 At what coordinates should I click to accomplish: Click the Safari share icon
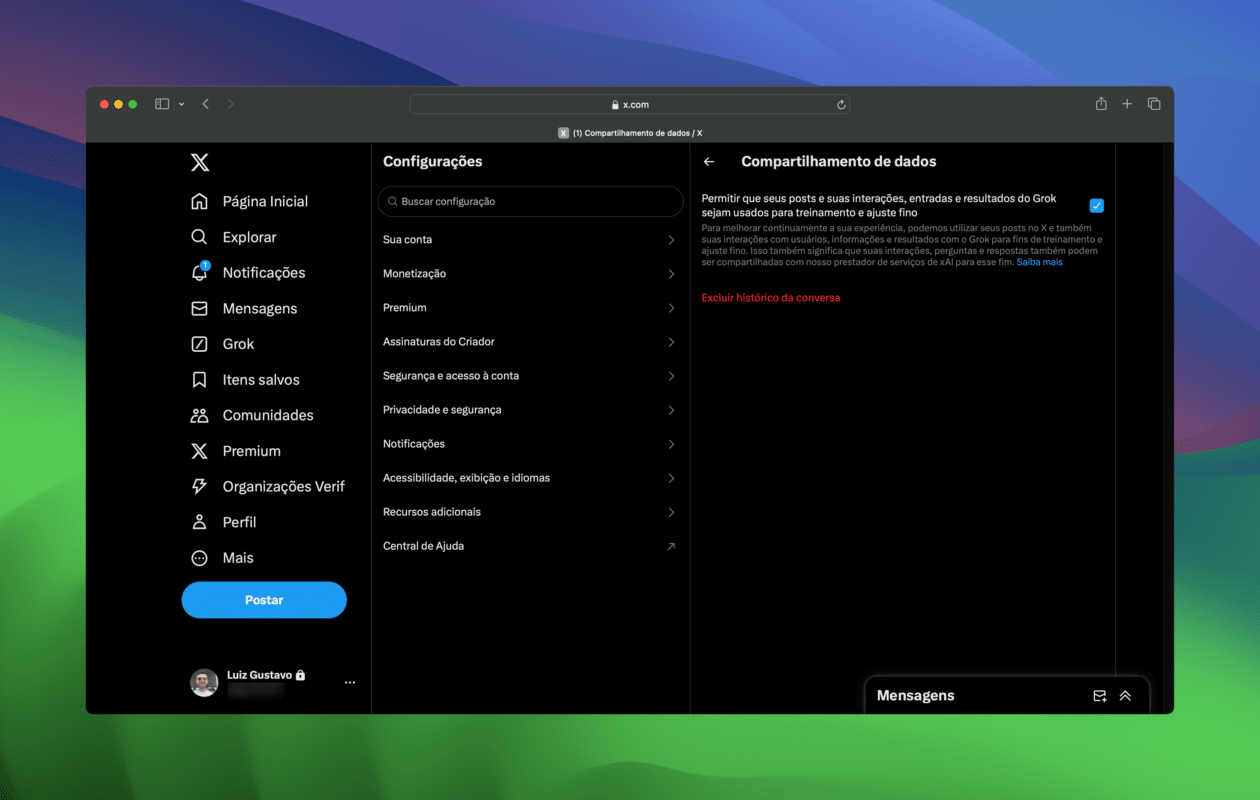tap(1101, 104)
